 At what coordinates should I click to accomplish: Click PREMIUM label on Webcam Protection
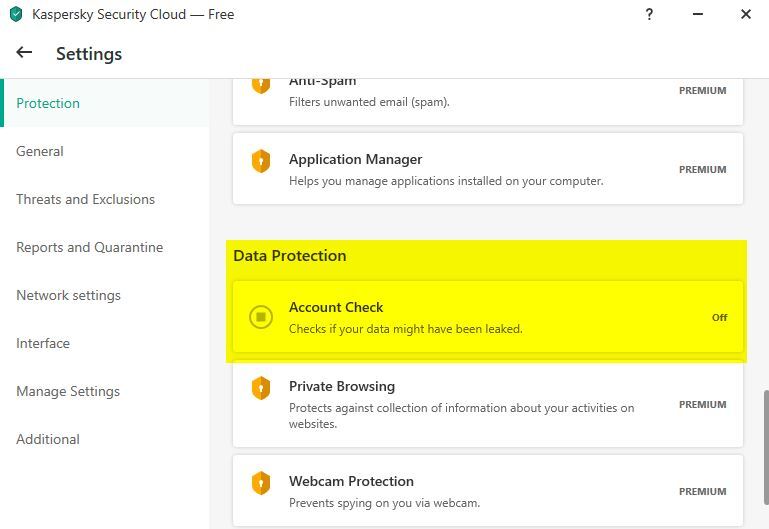point(702,492)
